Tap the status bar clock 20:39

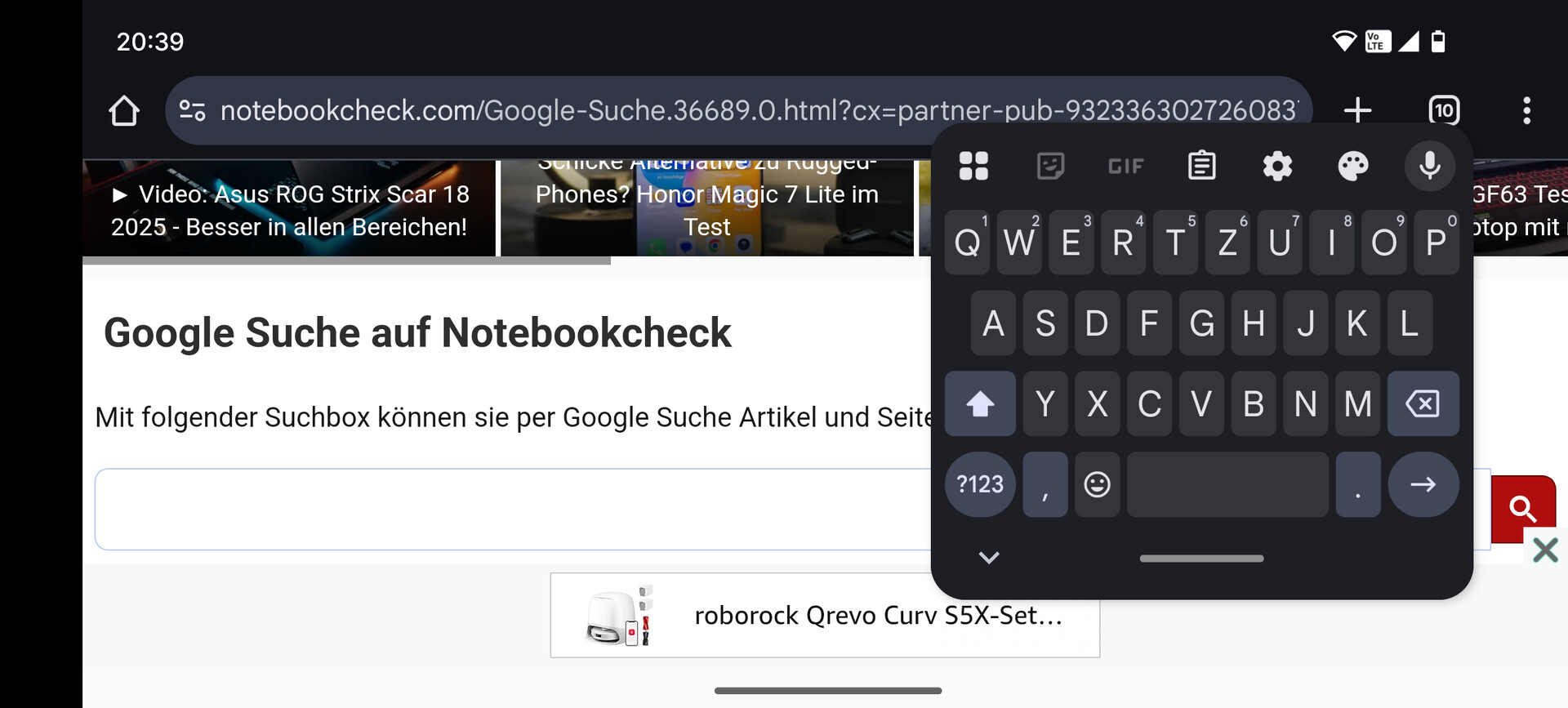150,42
